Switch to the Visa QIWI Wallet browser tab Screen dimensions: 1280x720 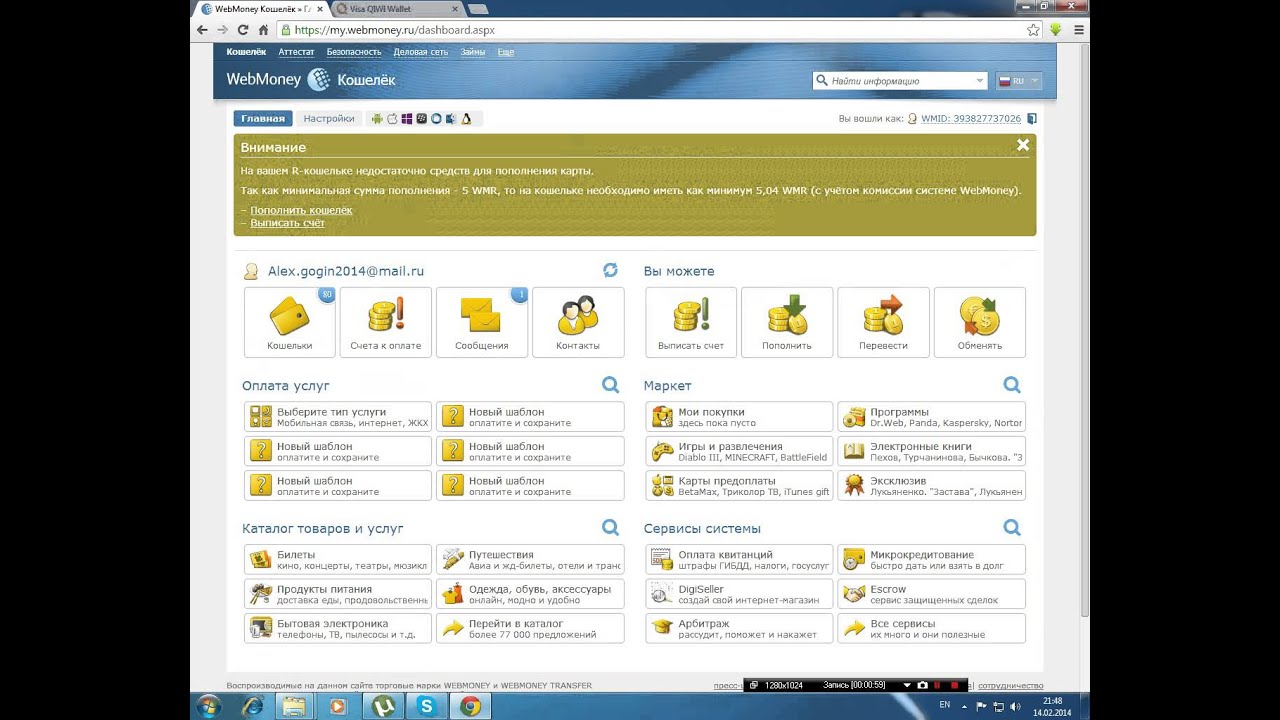click(397, 8)
